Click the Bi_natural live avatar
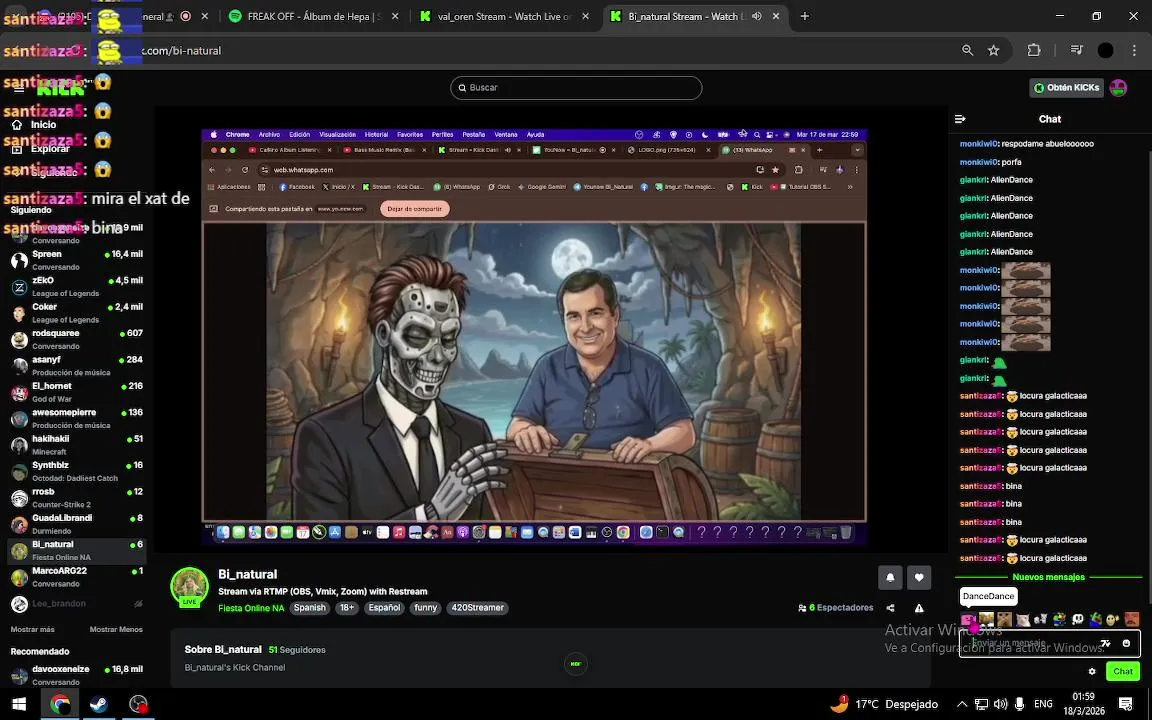The width and height of the screenshot is (1152, 720). point(190,587)
